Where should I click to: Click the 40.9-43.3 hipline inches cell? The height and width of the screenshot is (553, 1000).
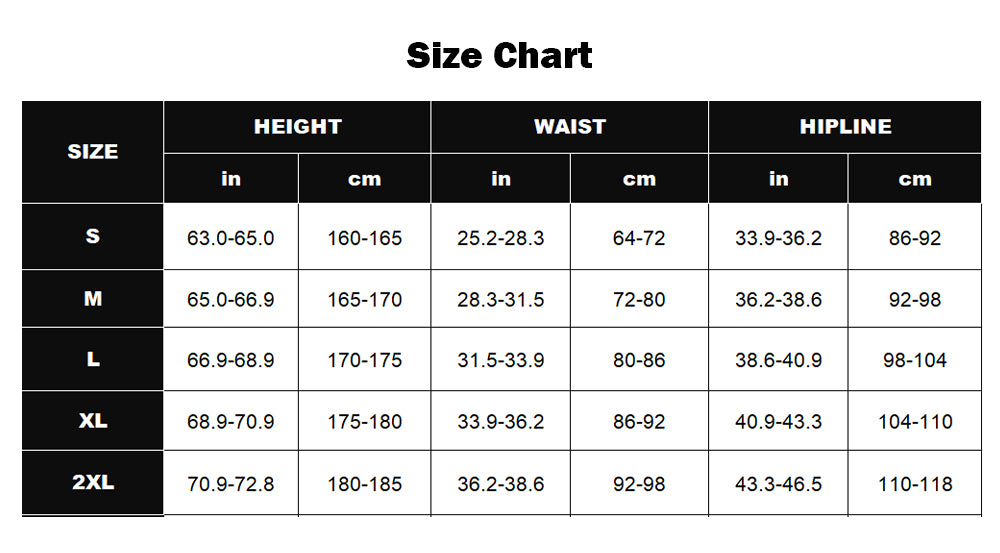[778, 422]
